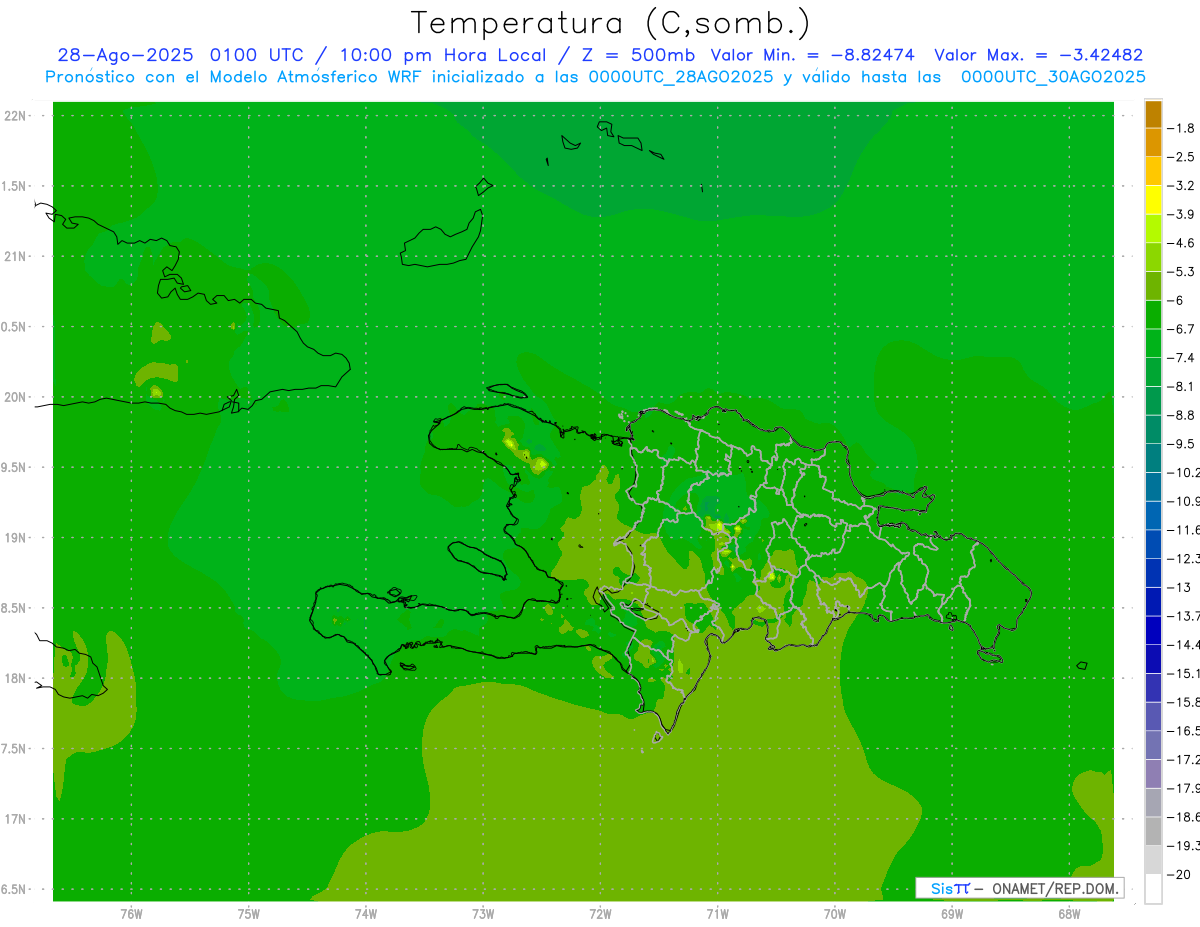Viewport: 1200px width, 927px height.
Task: Click the "-16.5" colorbar value
Action: [1183, 731]
